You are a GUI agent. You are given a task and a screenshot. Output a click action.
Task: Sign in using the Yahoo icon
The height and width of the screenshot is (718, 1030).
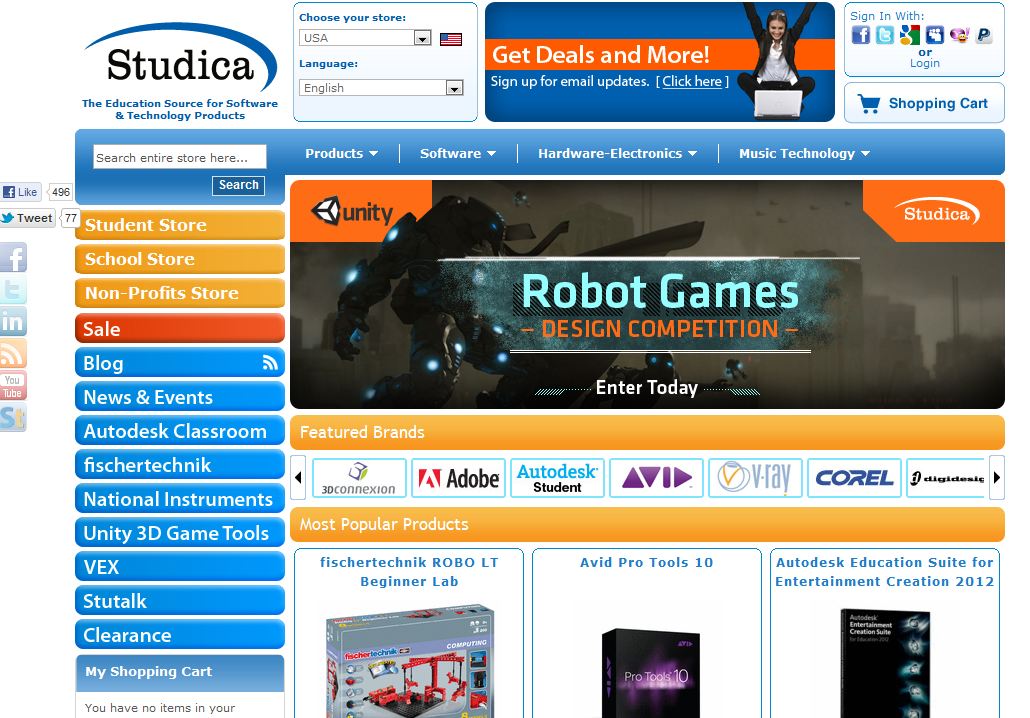coord(959,35)
